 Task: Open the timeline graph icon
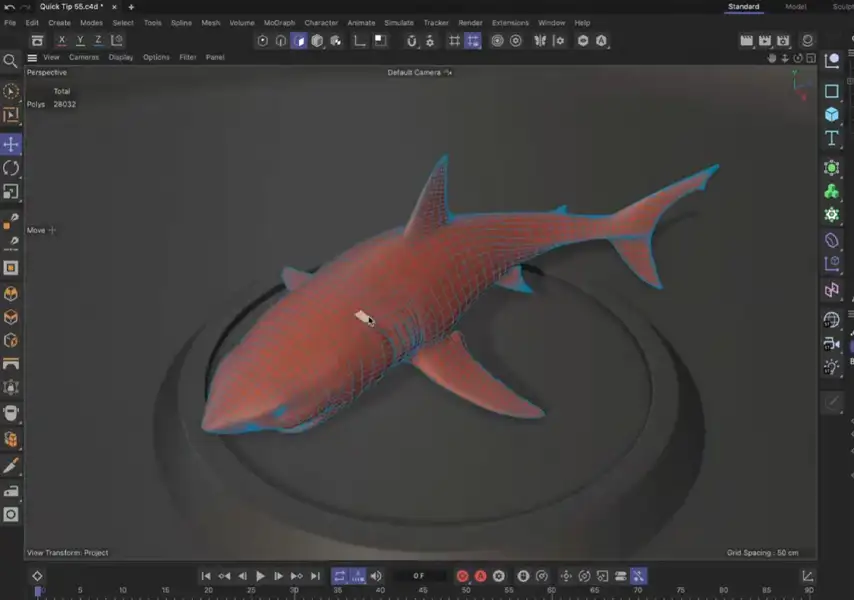(x=808, y=576)
